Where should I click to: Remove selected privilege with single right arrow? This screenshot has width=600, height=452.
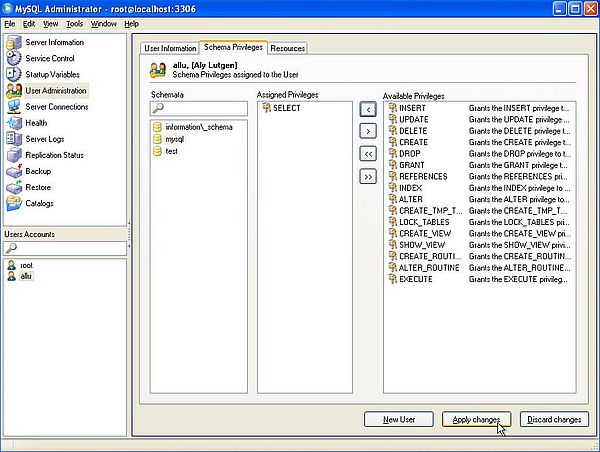pos(368,131)
